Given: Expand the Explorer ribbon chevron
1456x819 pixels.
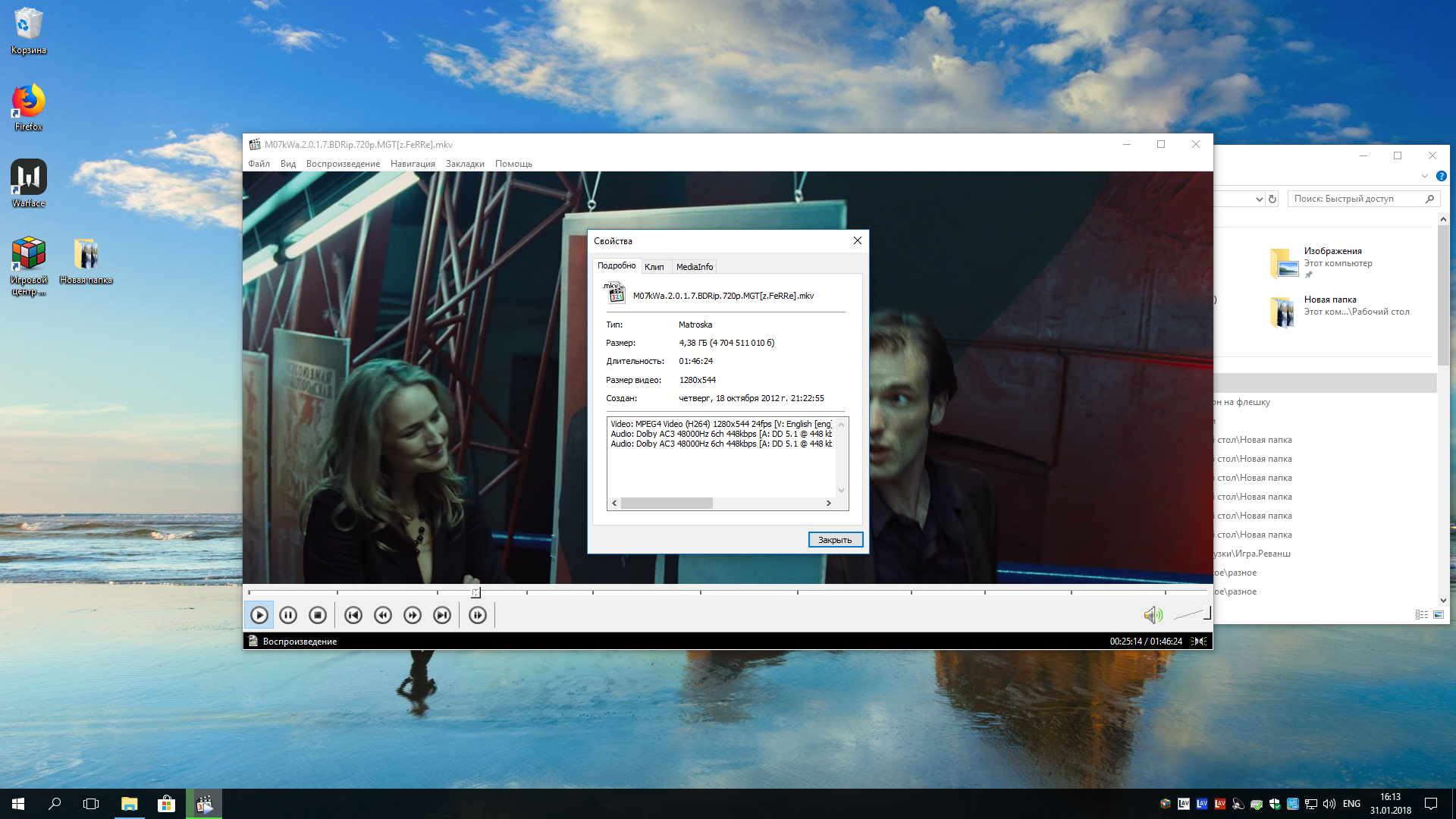Looking at the screenshot, I should tap(1424, 176).
